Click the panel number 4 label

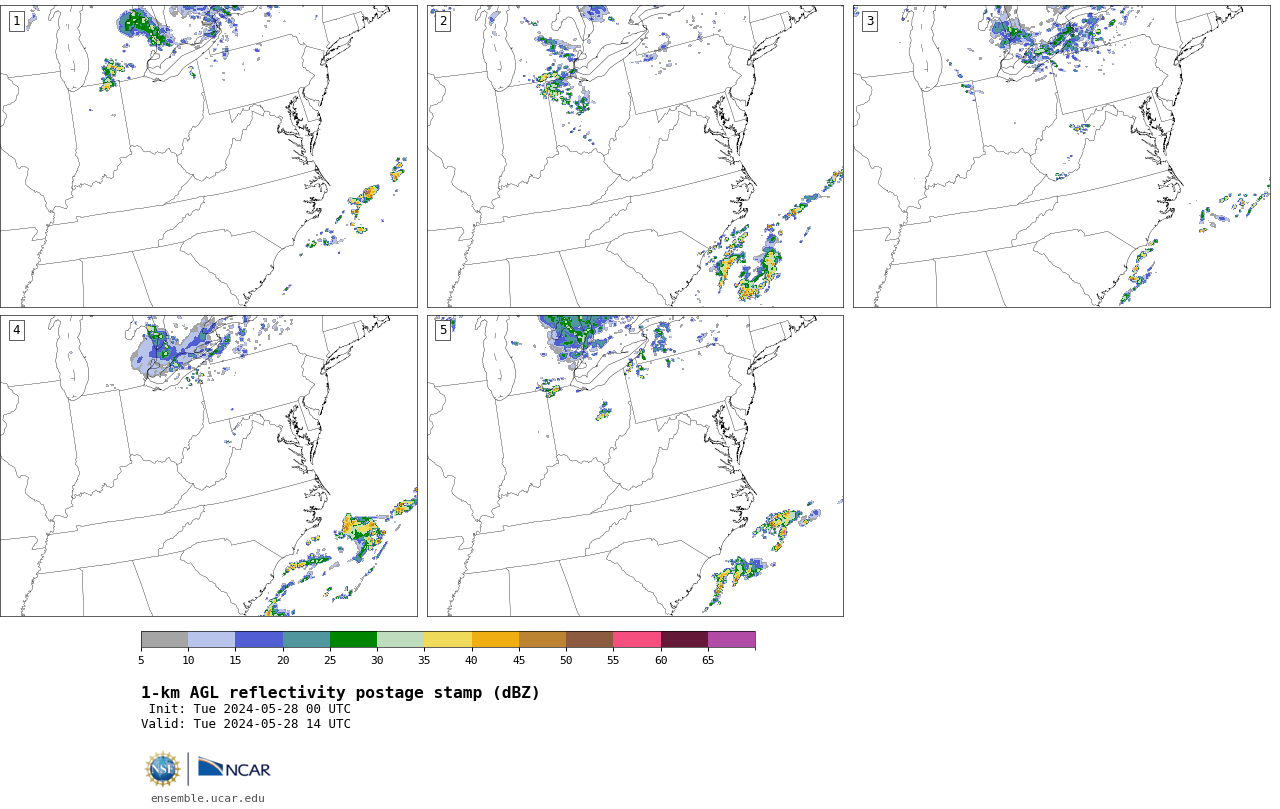click(17, 330)
